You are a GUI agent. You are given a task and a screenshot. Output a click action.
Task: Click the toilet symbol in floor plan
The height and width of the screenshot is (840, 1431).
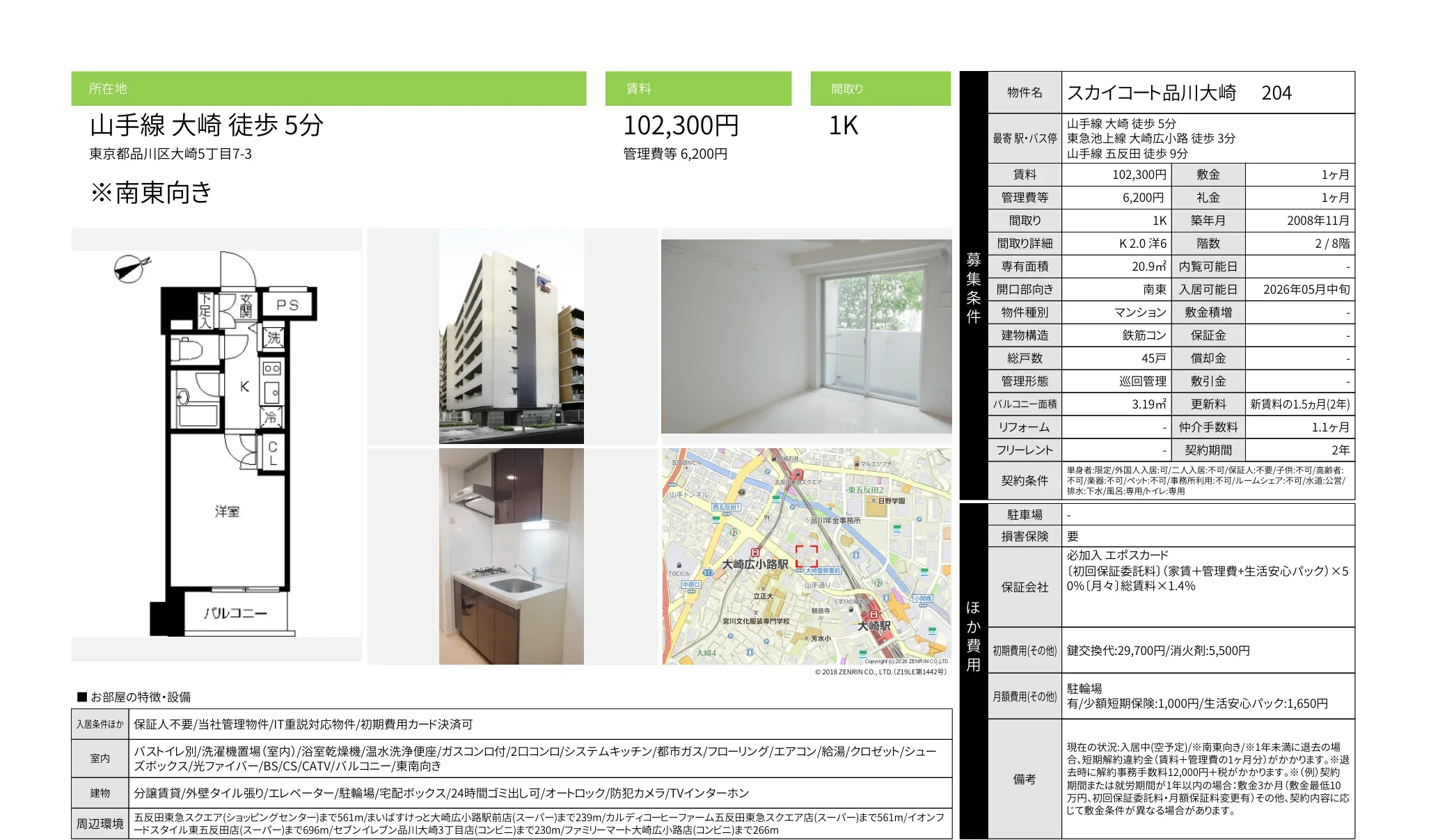click(x=187, y=348)
